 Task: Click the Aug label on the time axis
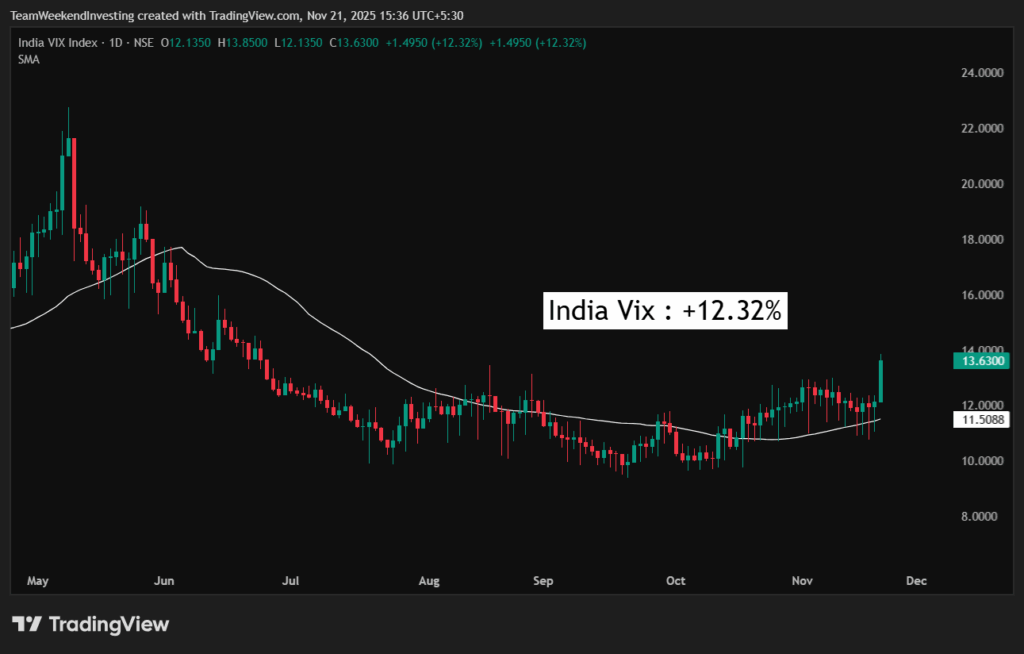coord(429,580)
